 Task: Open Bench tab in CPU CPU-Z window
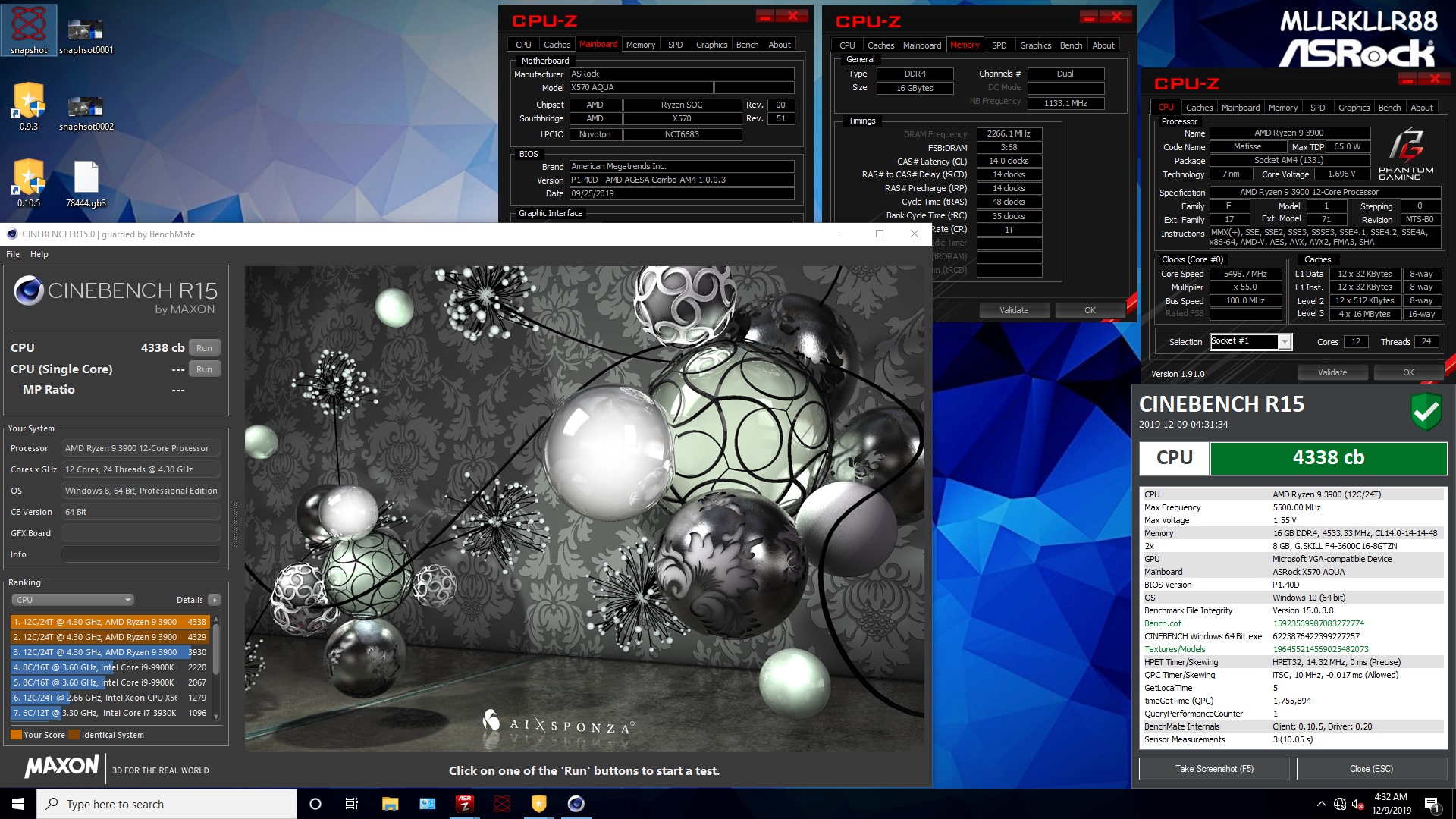point(1389,108)
